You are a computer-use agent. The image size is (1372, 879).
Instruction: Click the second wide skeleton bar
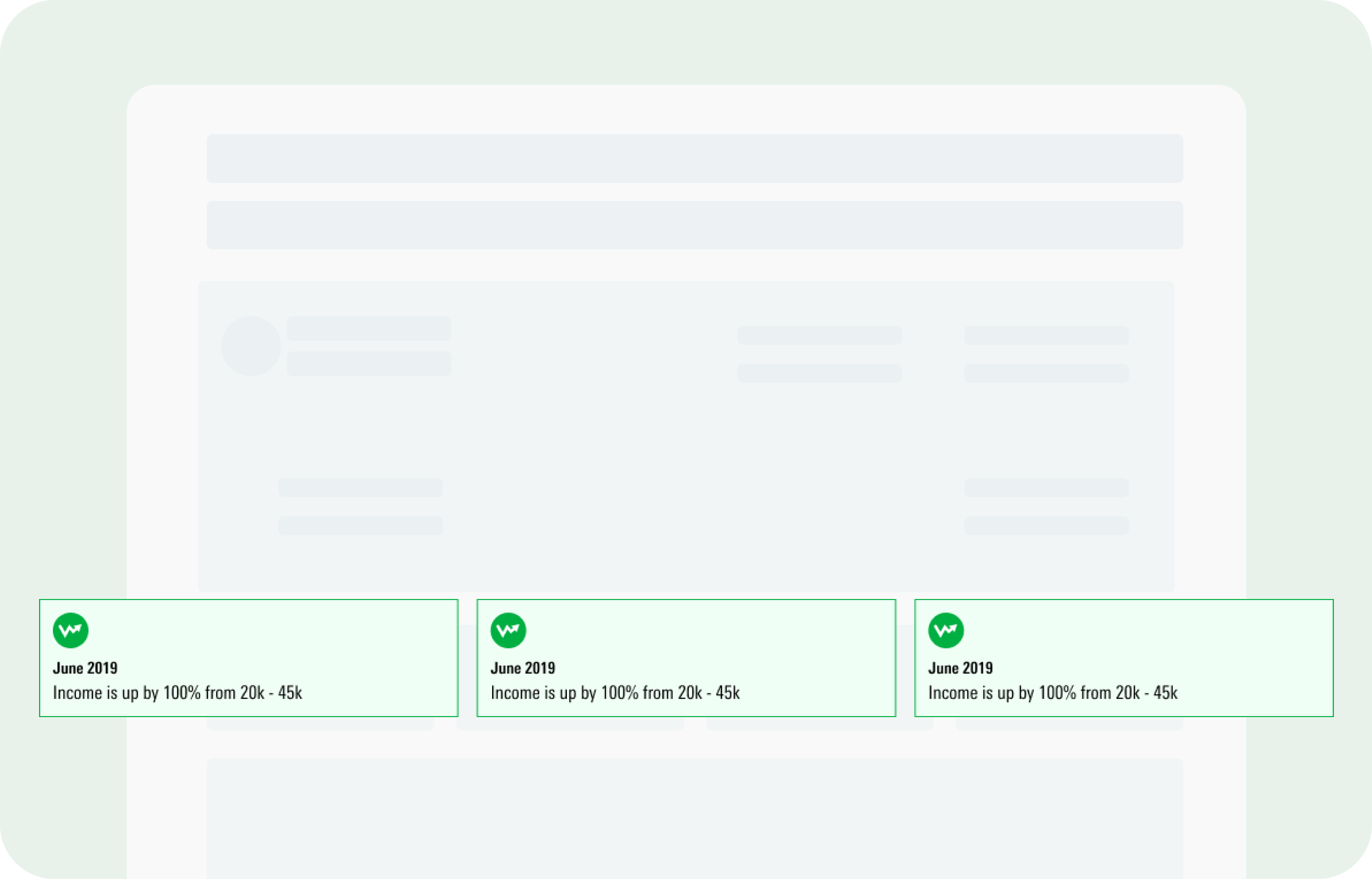(694, 225)
